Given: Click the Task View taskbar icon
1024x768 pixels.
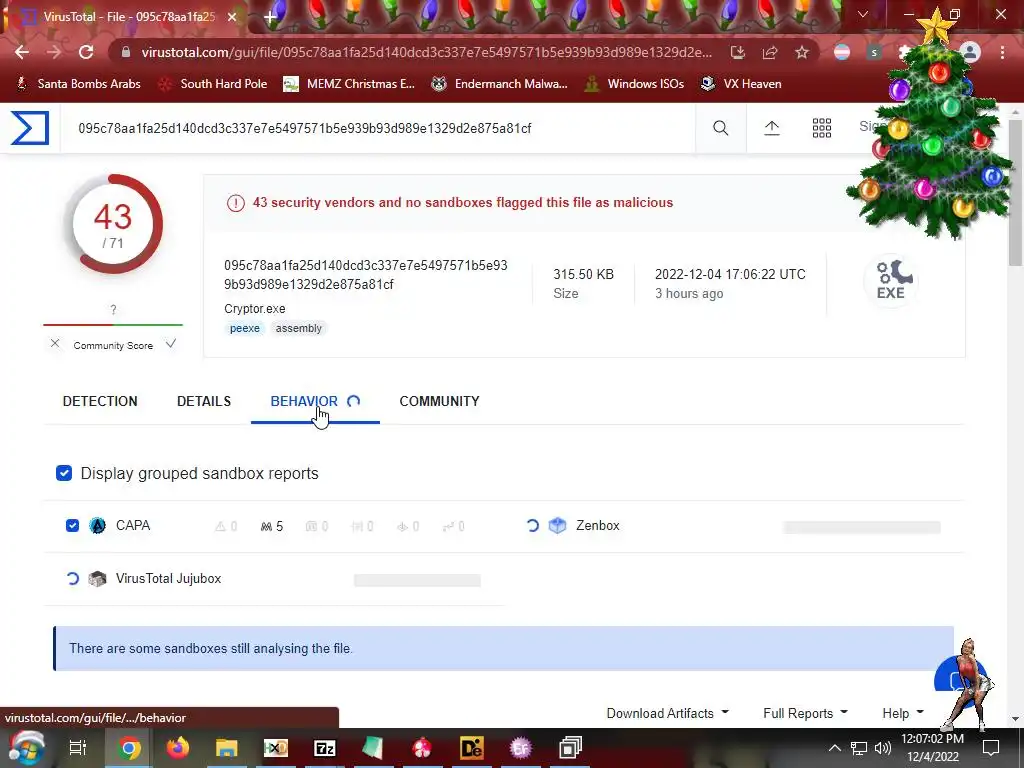Looking at the screenshot, I should point(78,748).
